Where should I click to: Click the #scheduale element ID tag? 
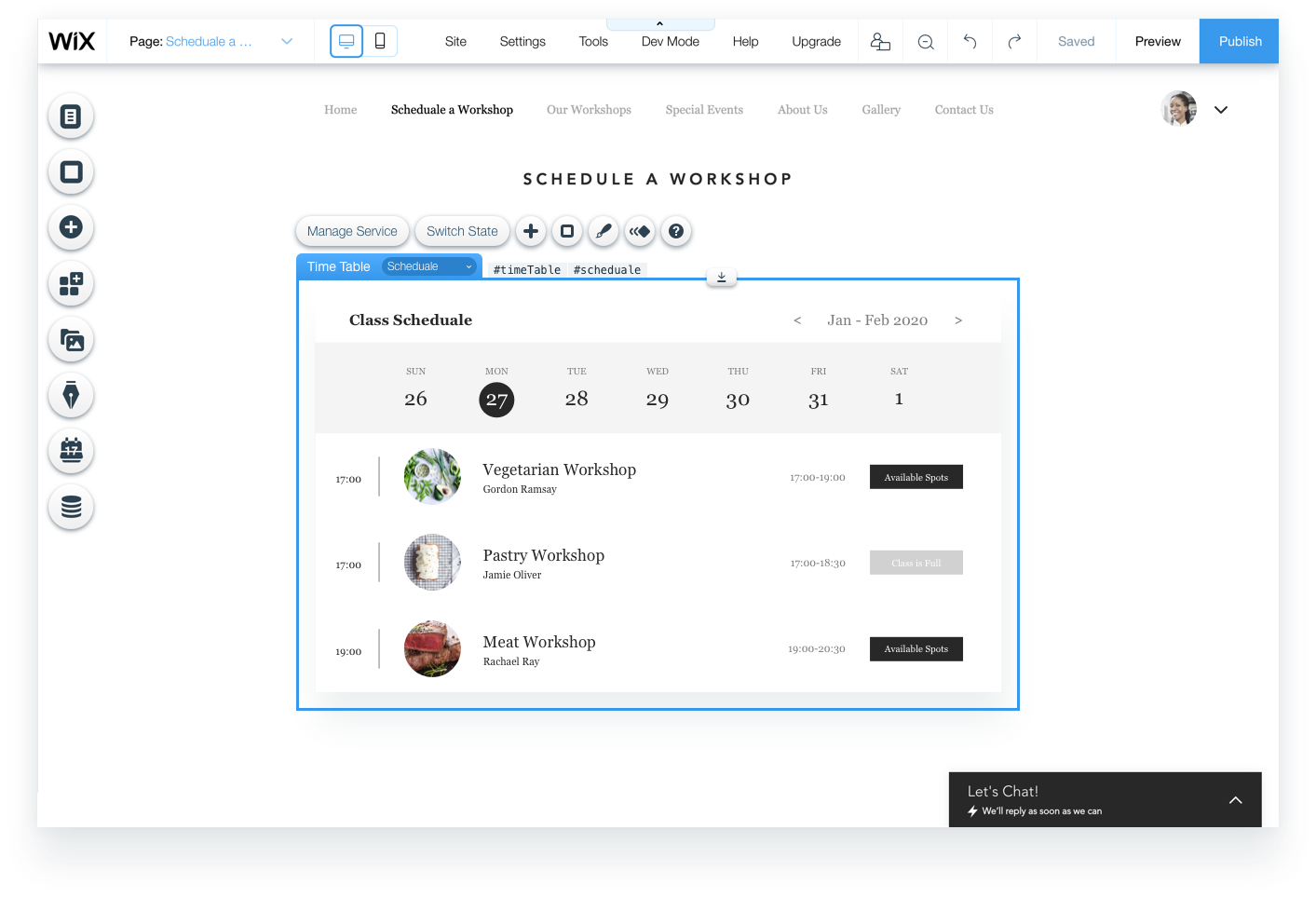607,270
